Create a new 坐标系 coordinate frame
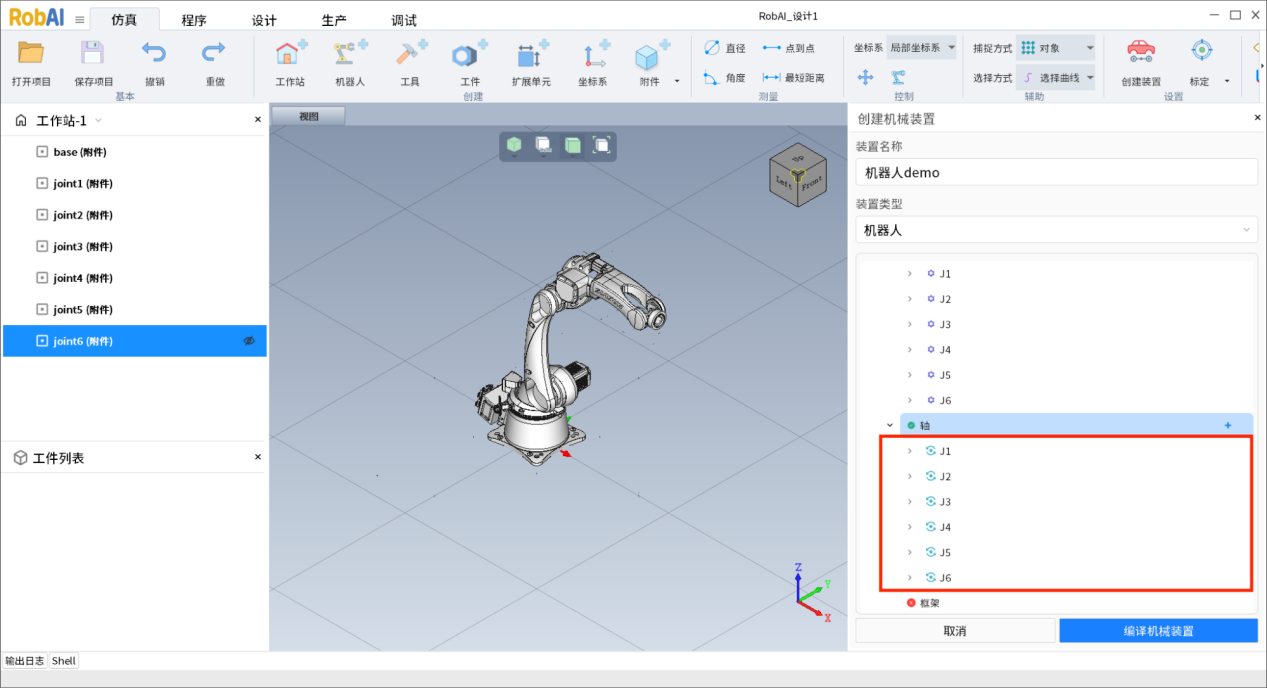 coord(594,53)
